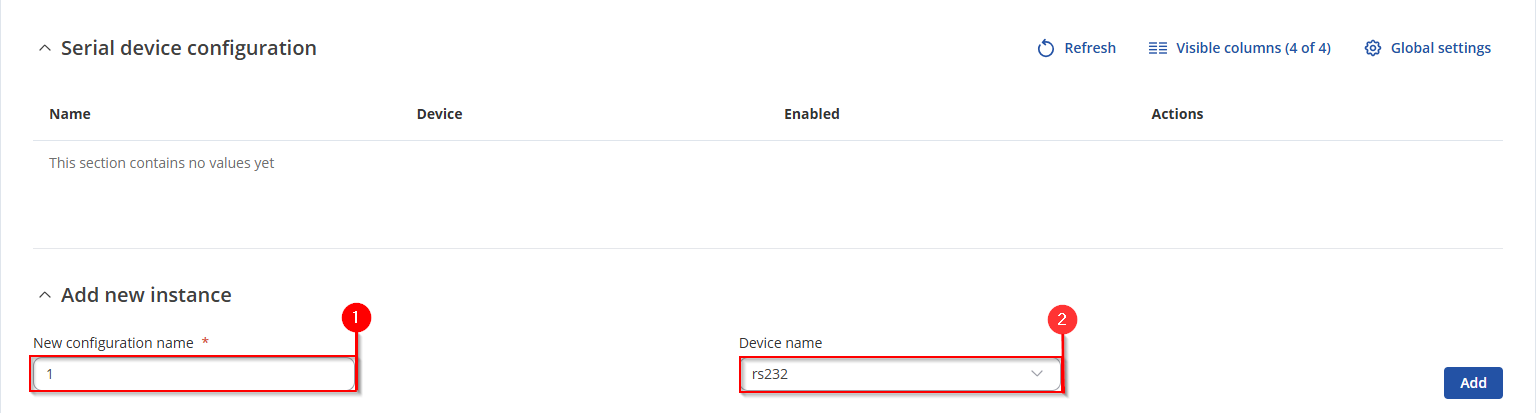Open Visible columns (4 of 4) selector
Viewport: 1536px width, 413px height.
click(x=1252, y=48)
